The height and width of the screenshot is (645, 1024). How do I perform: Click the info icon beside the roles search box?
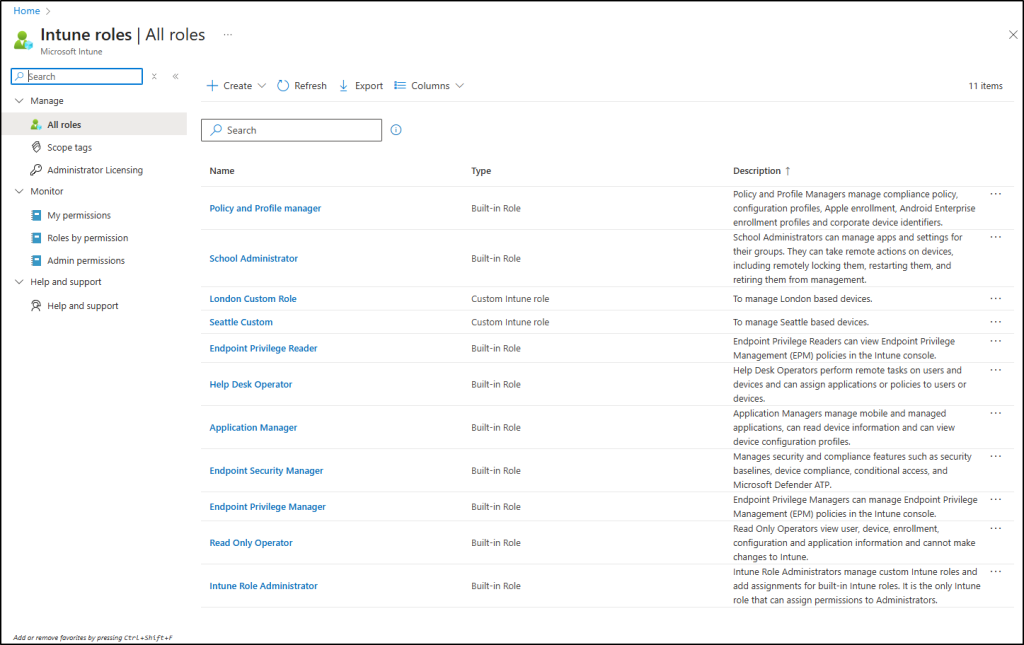pos(395,129)
